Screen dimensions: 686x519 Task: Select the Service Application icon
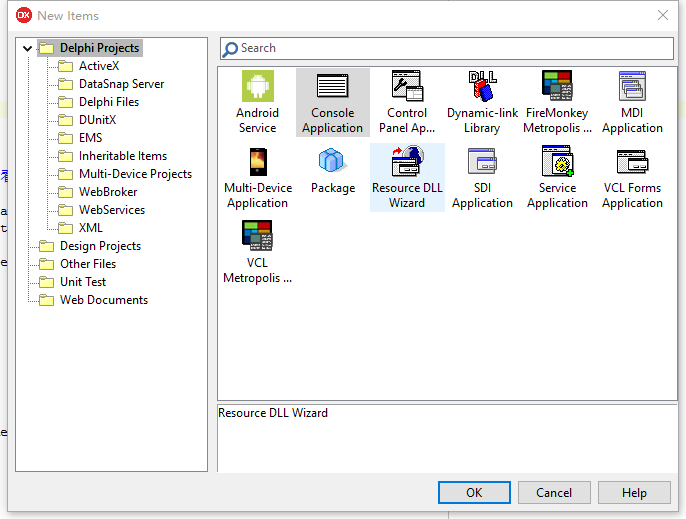pos(557,161)
